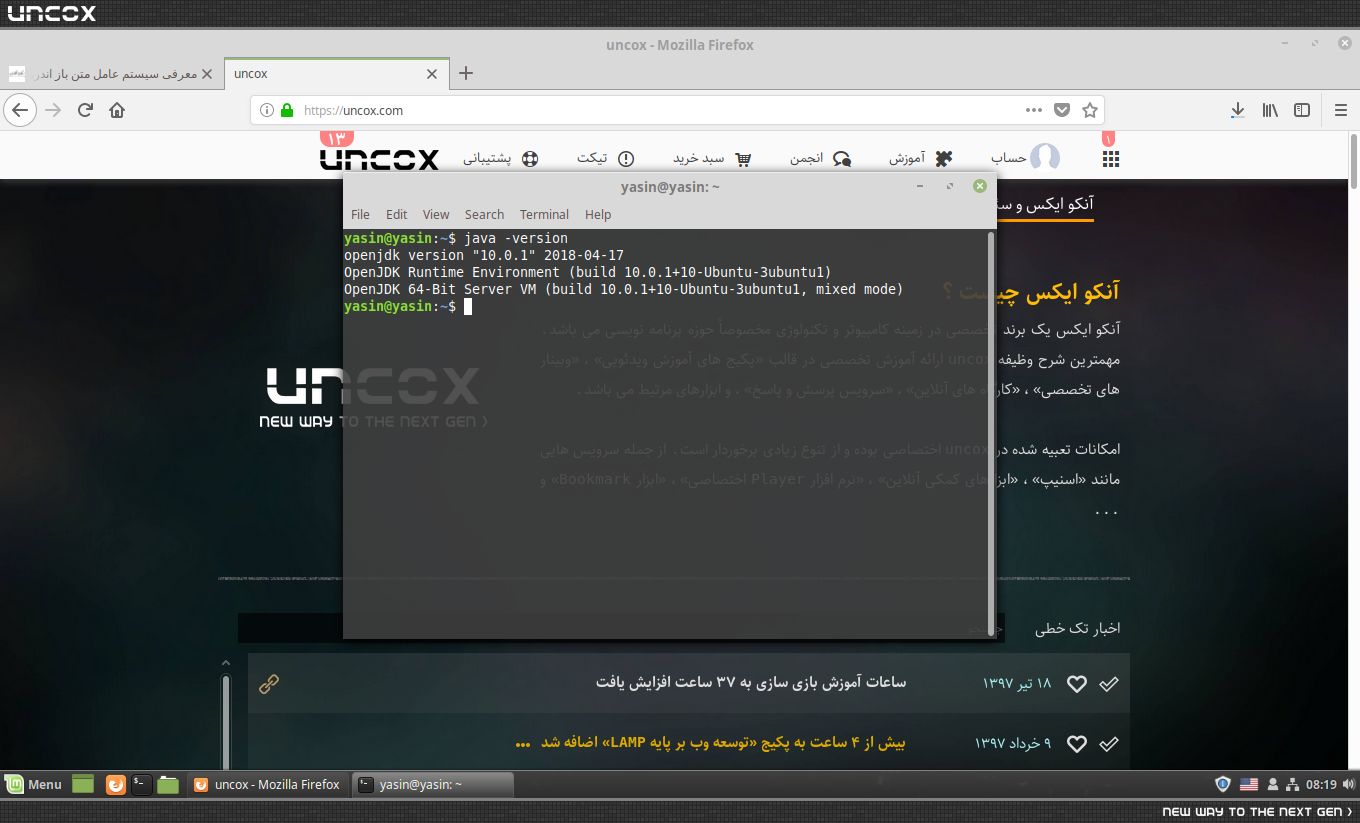The height and width of the screenshot is (823, 1360).
Task: Launch Firefox from the taskbar launcher icon
Action: 115,784
